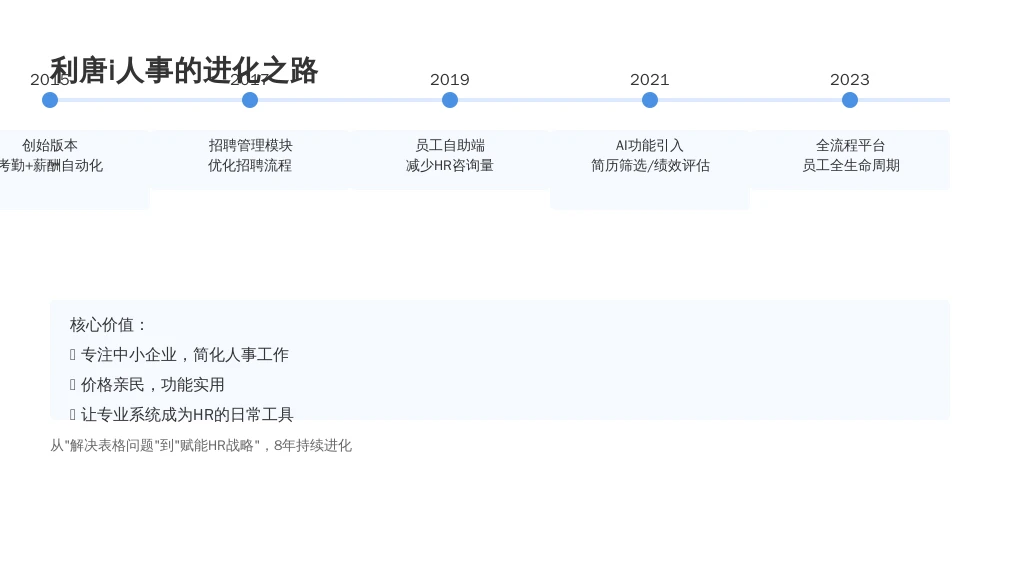Click the bullet 价格亲民，功能实用
Viewport: 1024px width, 576px height.
coord(147,385)
